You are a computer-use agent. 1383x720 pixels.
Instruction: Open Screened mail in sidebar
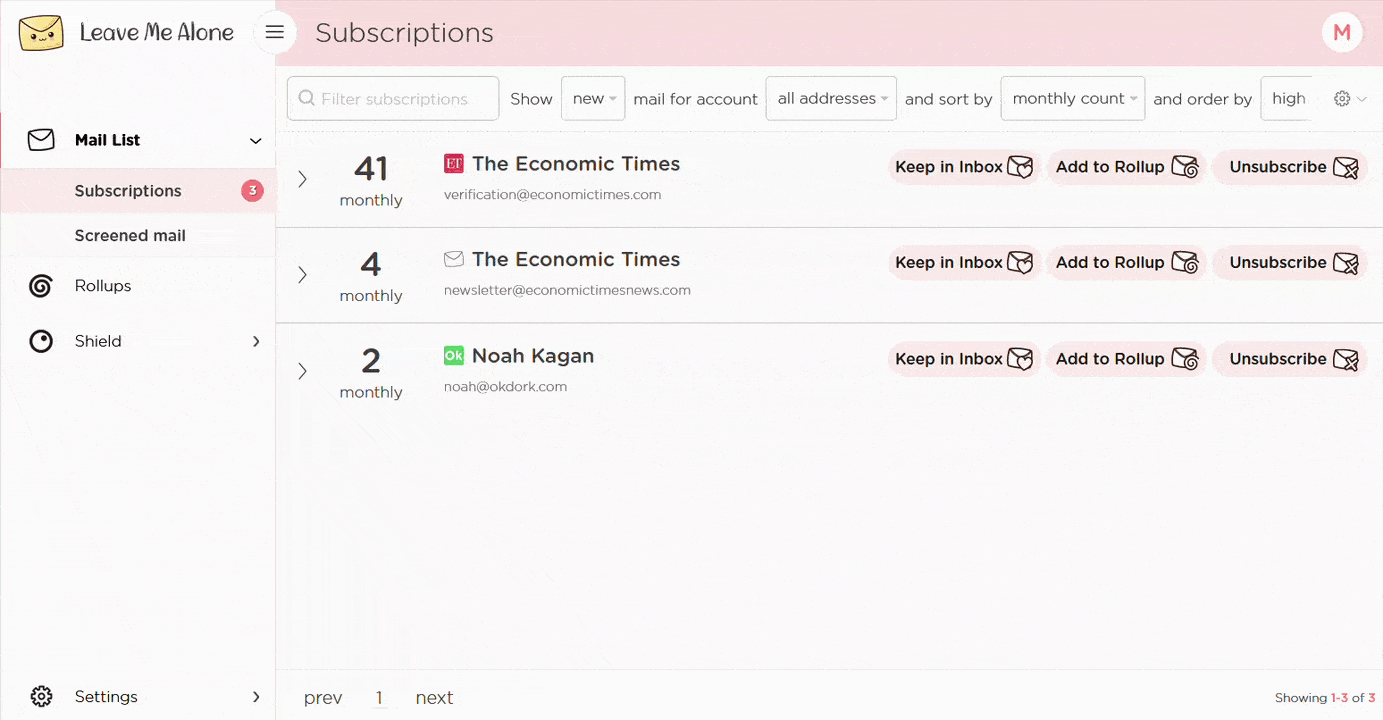[x=130, y=236]
